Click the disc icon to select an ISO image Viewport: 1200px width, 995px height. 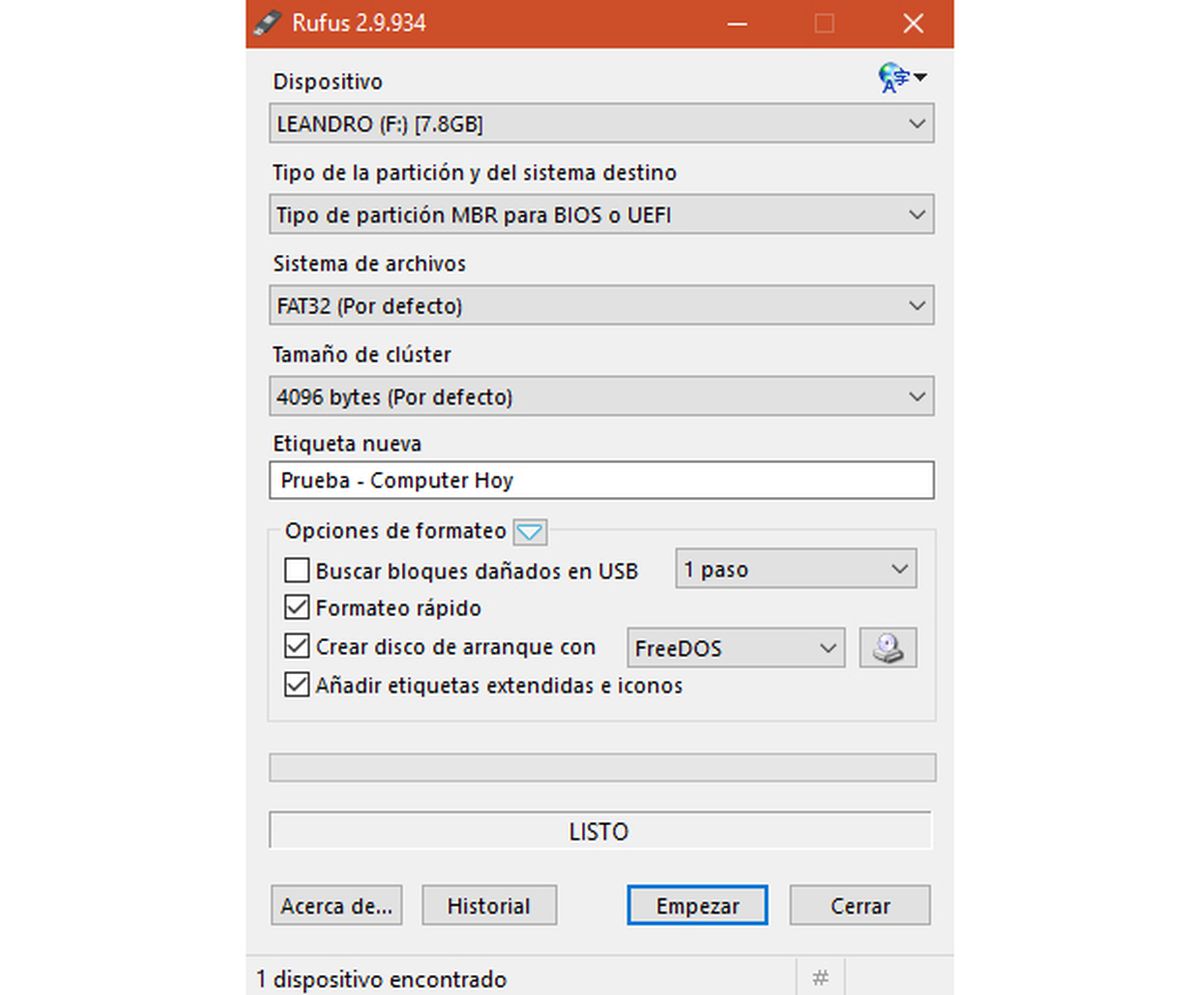tap(888, 648)
